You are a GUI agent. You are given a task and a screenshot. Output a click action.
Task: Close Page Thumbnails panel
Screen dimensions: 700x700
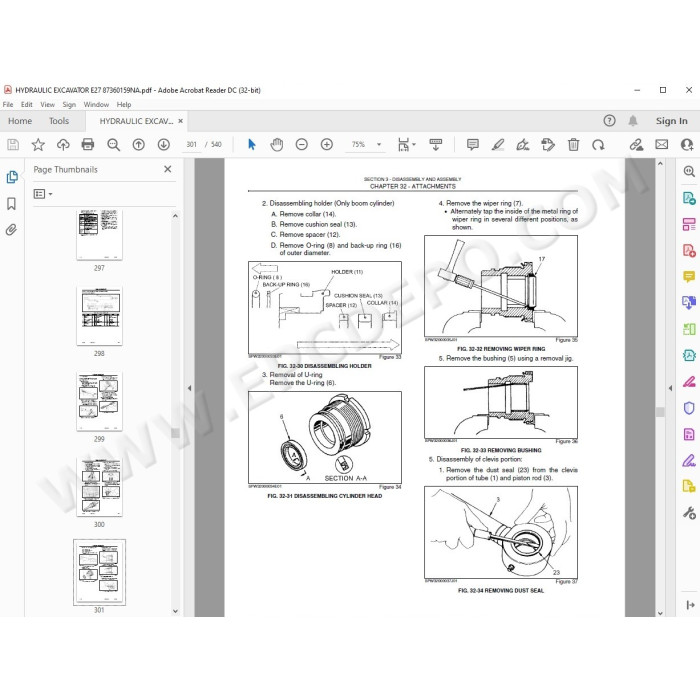point(167,169)
